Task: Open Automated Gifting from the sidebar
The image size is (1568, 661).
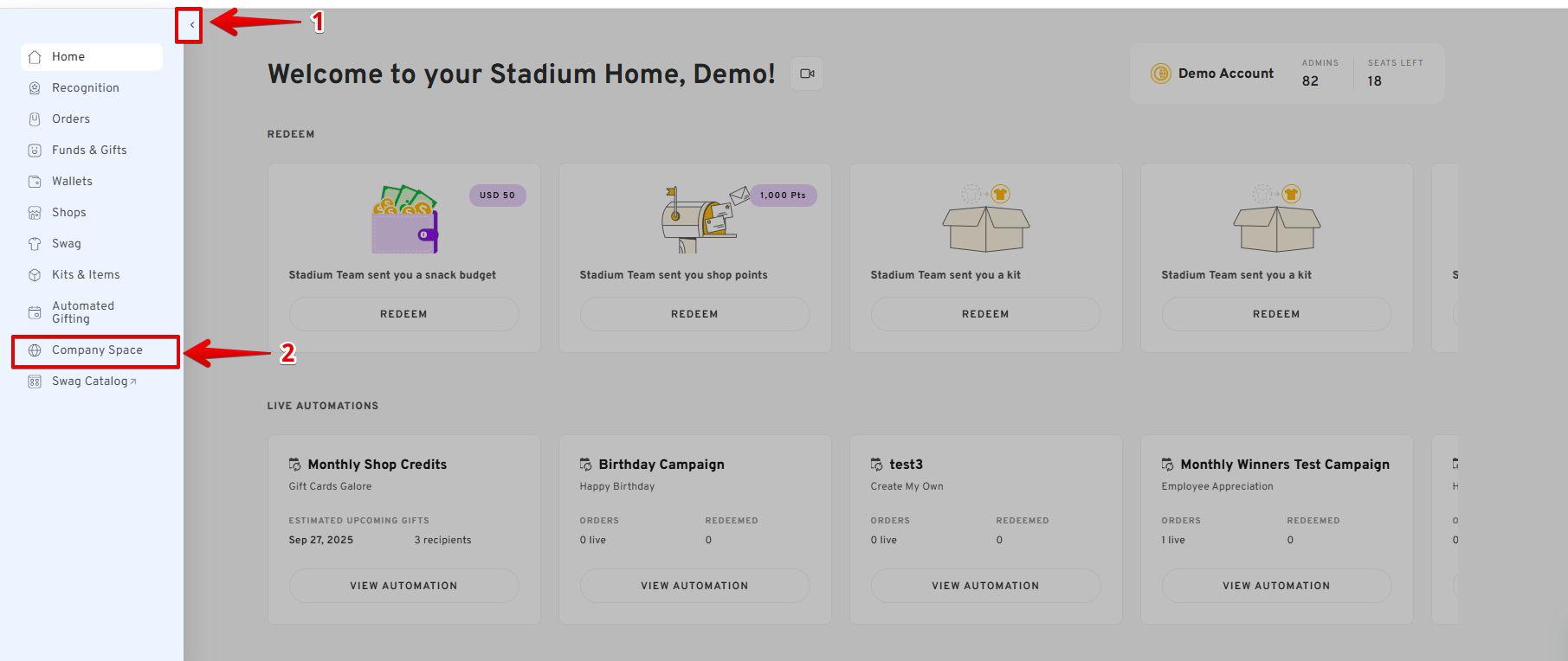Action: (83, 312)
